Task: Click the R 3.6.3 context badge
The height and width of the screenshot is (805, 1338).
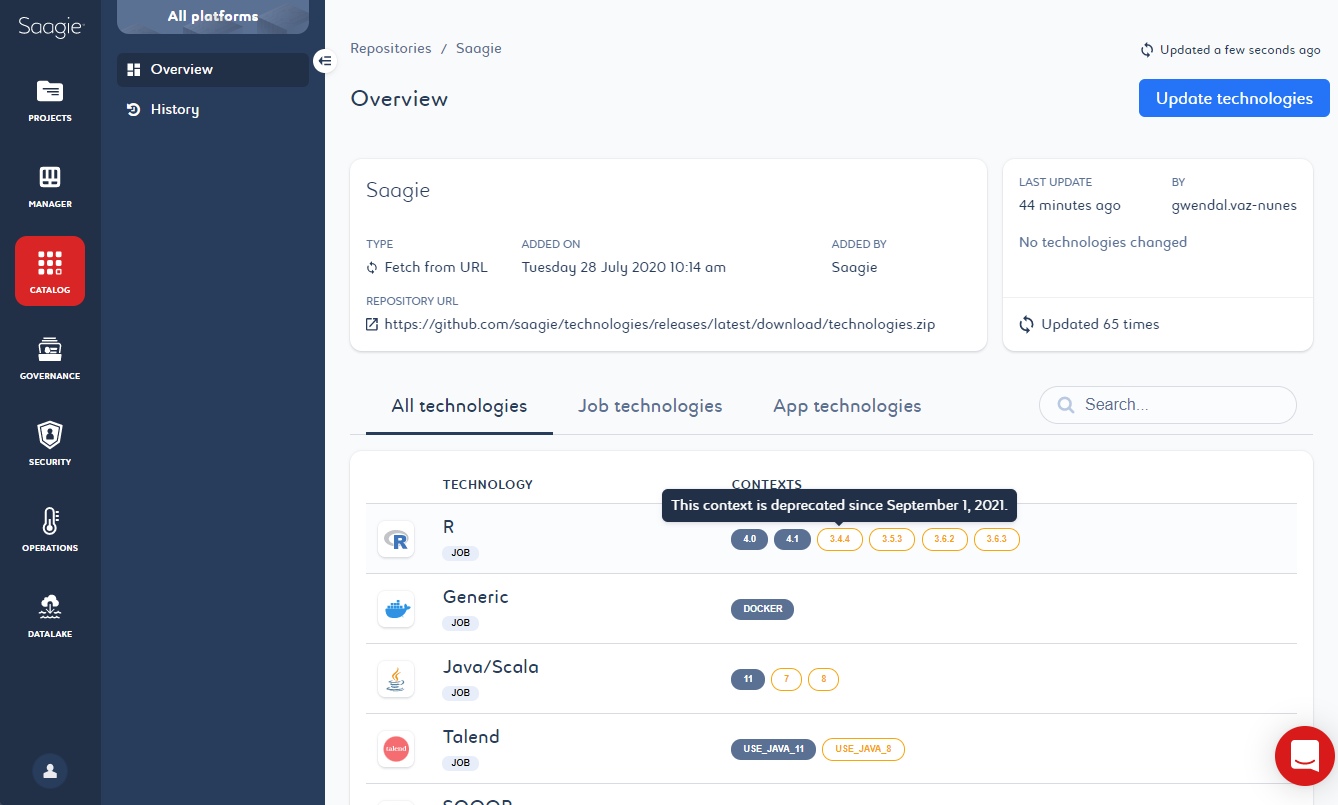Action: 996,539
